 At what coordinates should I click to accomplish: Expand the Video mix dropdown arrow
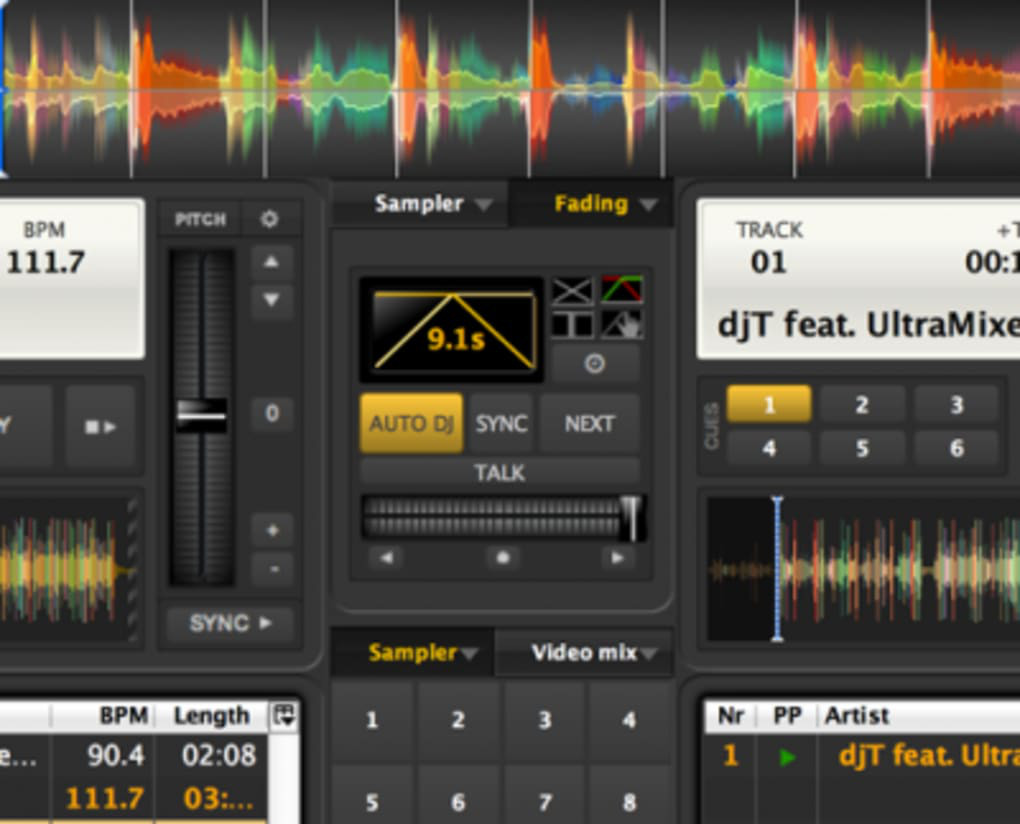pyautogui.click(x=649, y=654)
